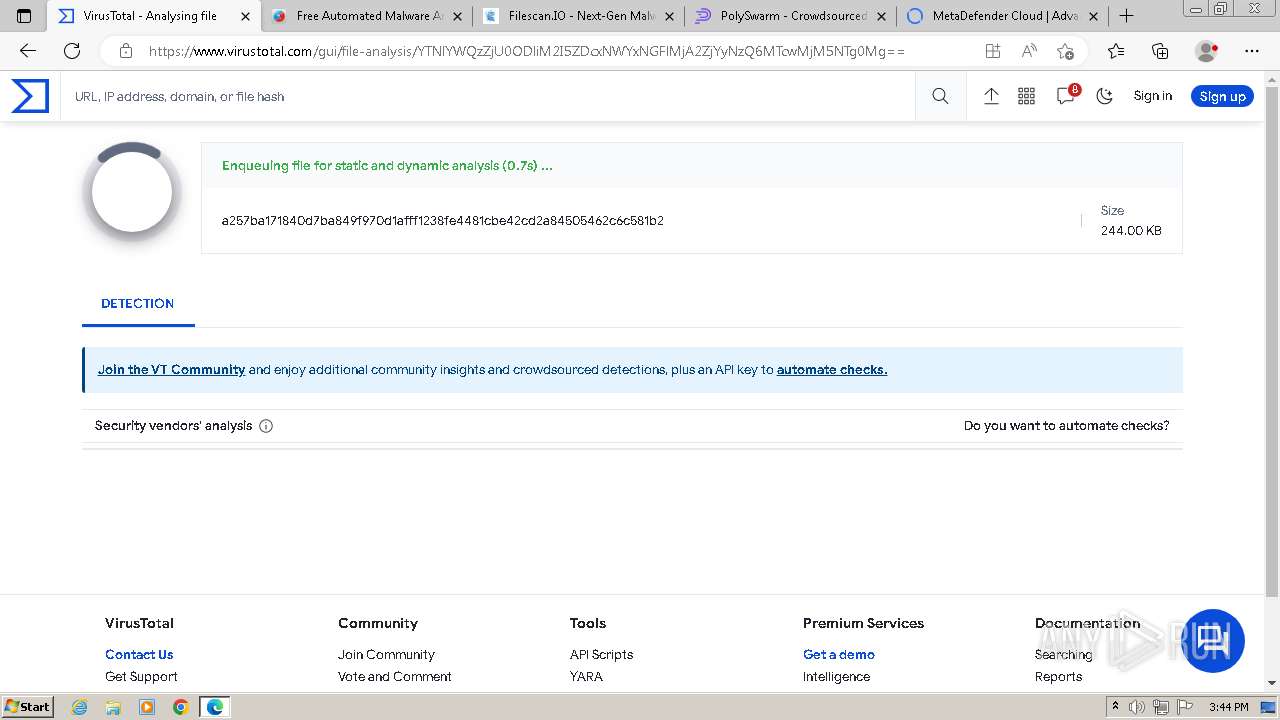Click the Read aloud icon

[x=1029, y=51]
